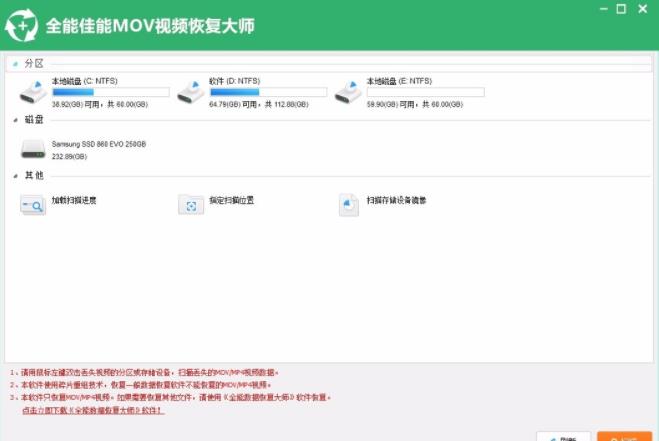Click the D: drive usage bar

coord(268,92)
